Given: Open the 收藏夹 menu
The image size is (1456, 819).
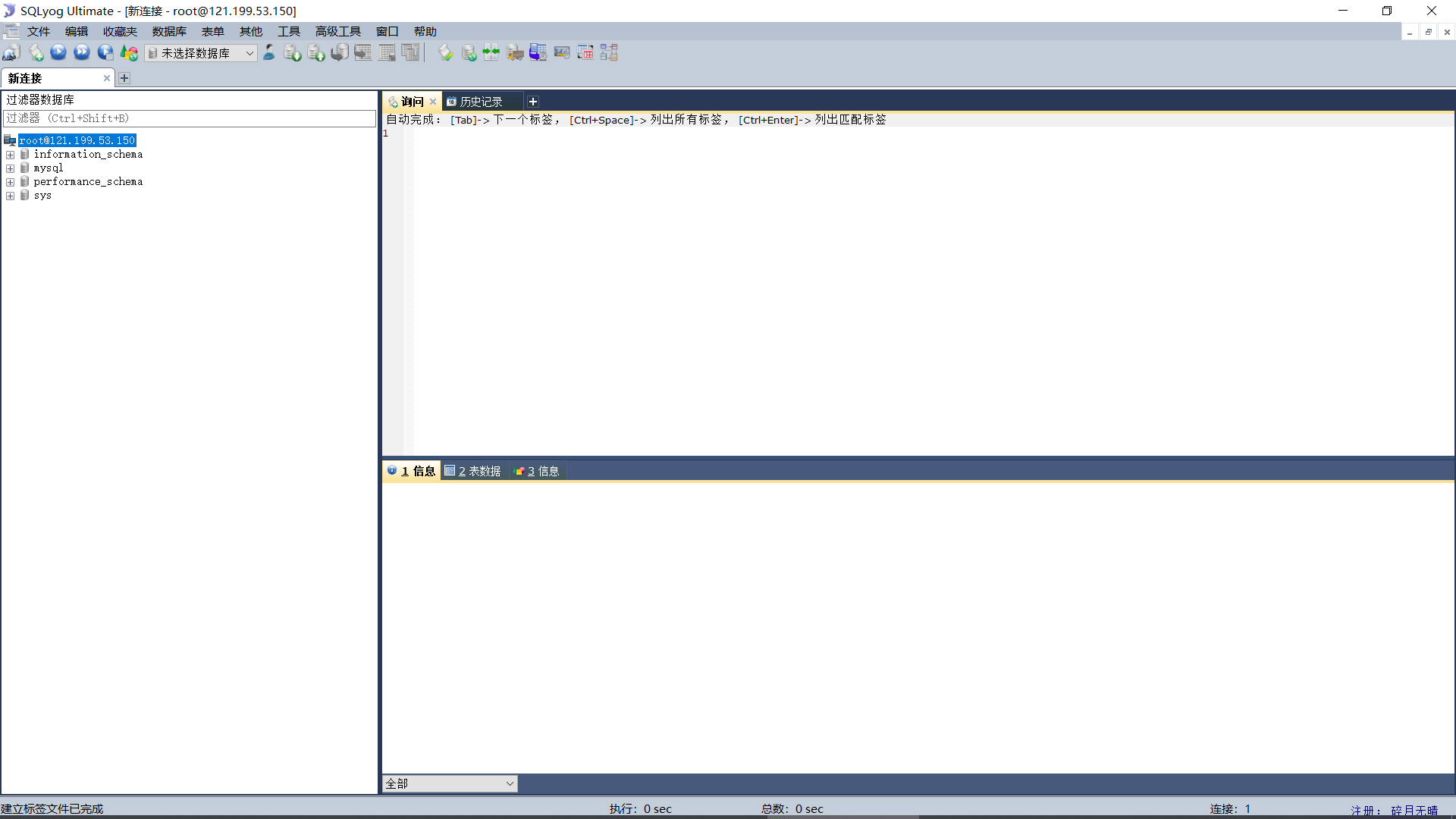Looking at the screenshot, I should click(x=120, y=31).
